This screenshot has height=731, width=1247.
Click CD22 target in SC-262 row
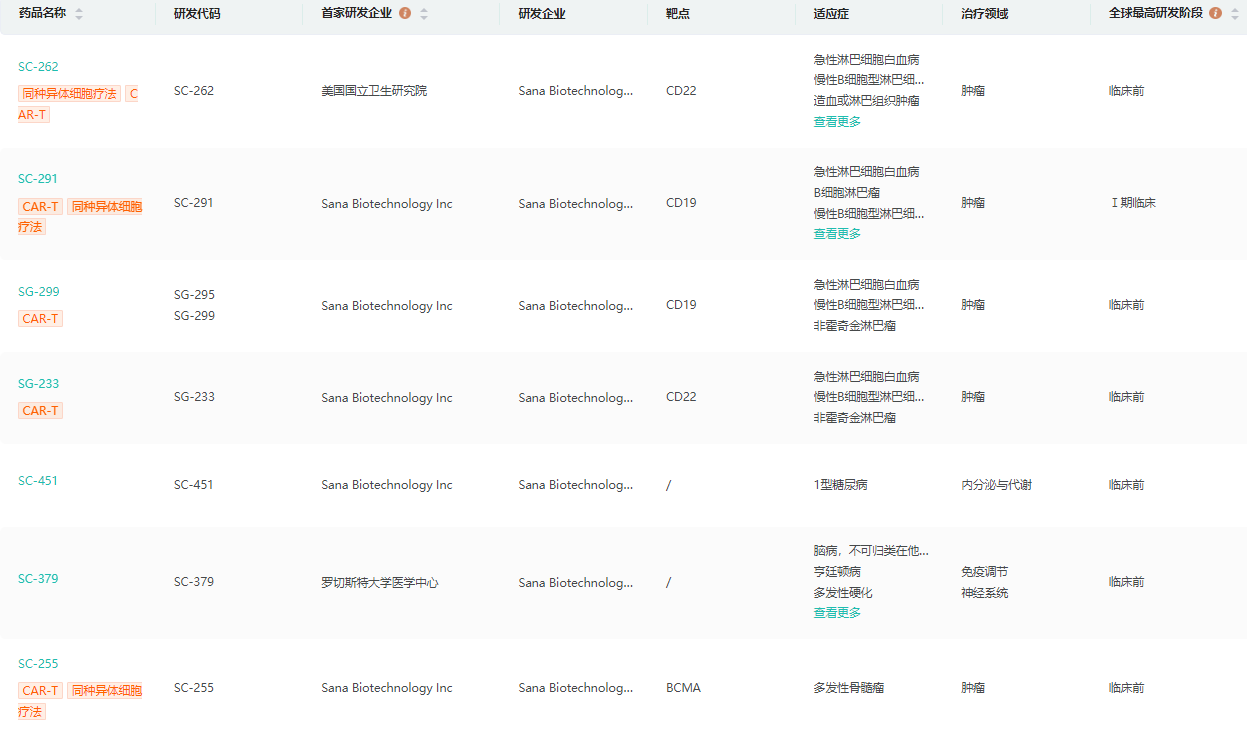[681, 91]
